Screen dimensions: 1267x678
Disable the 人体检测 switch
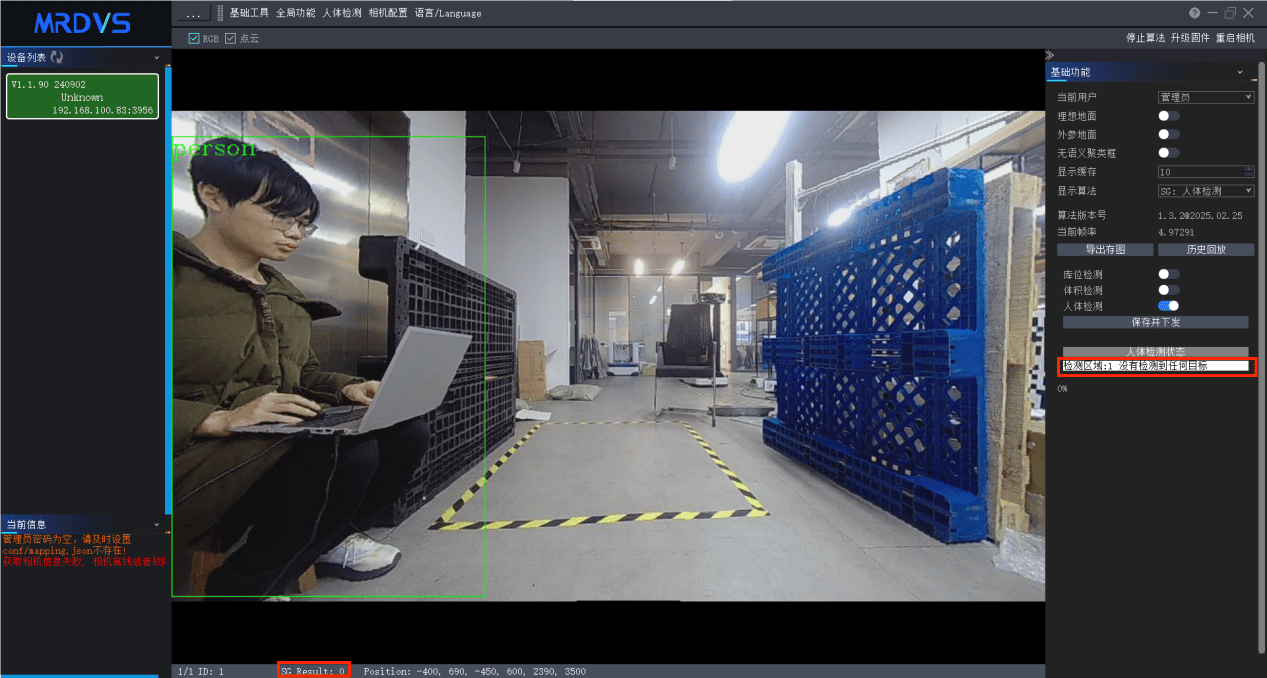[x=1168, y=306]
